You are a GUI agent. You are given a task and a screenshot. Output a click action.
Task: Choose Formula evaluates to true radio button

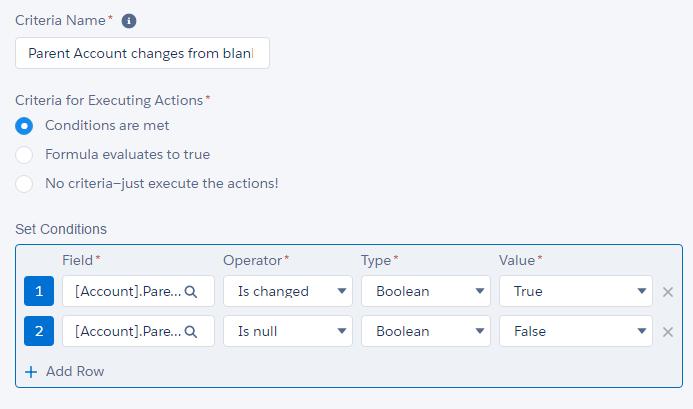click(24, 155)
